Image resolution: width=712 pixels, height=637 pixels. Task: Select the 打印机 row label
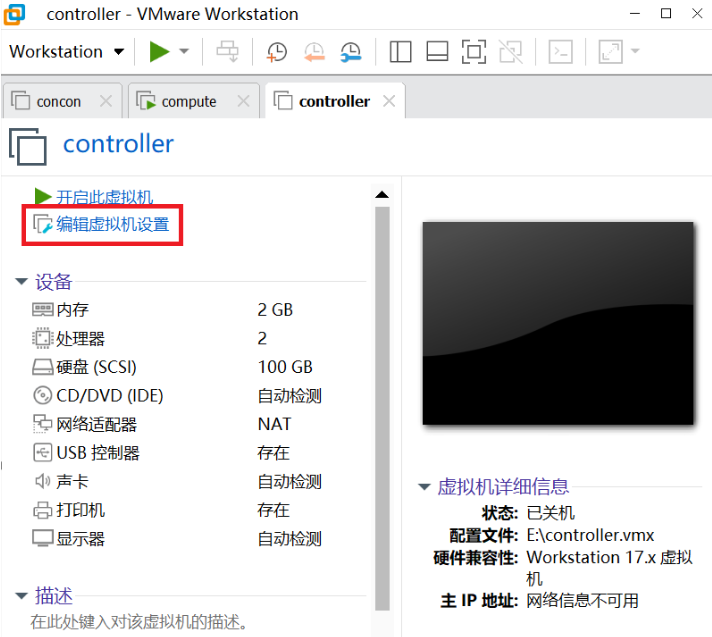(80, 510)
